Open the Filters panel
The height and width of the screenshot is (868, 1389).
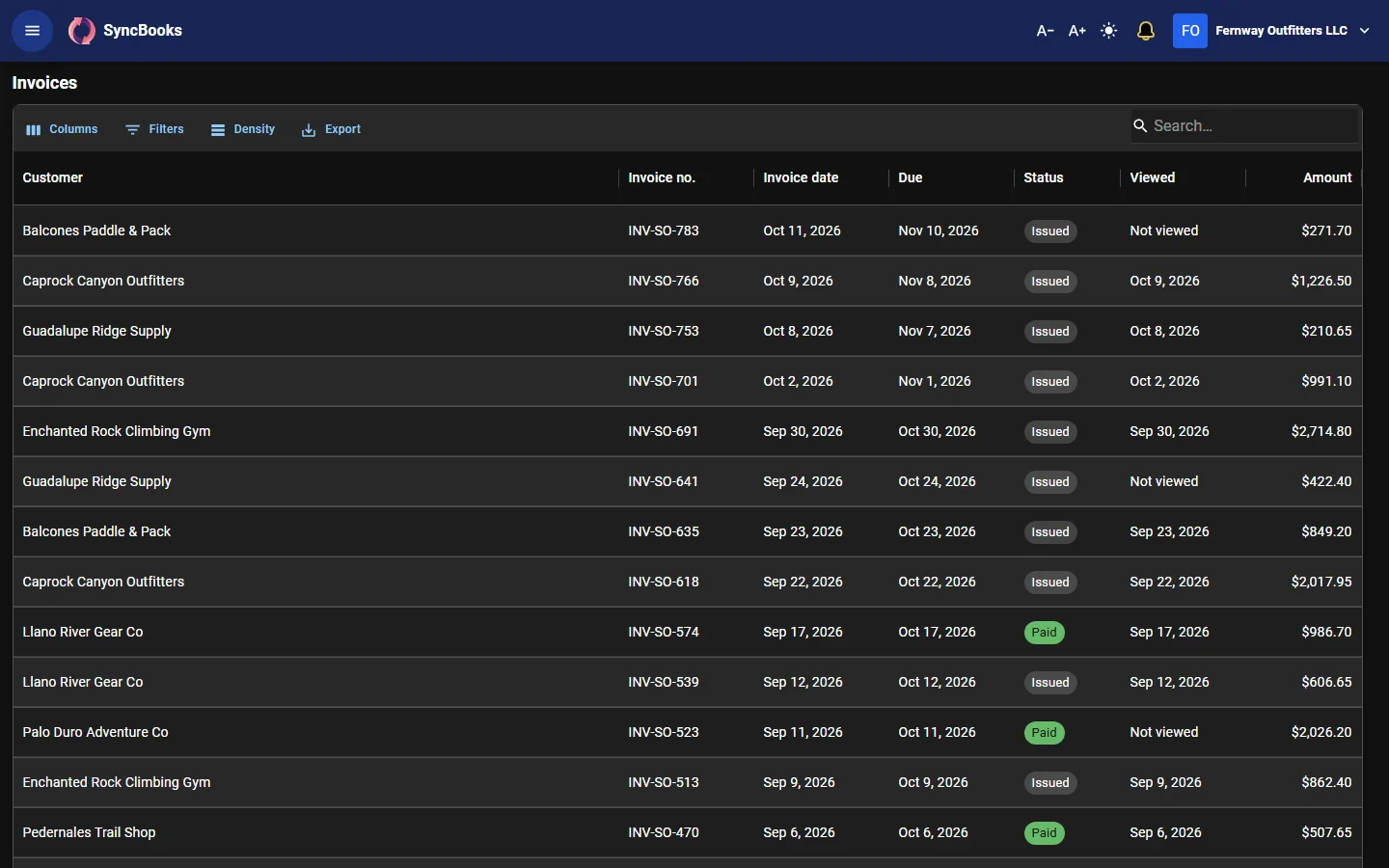pyautogui.click(x=154, y=129)
